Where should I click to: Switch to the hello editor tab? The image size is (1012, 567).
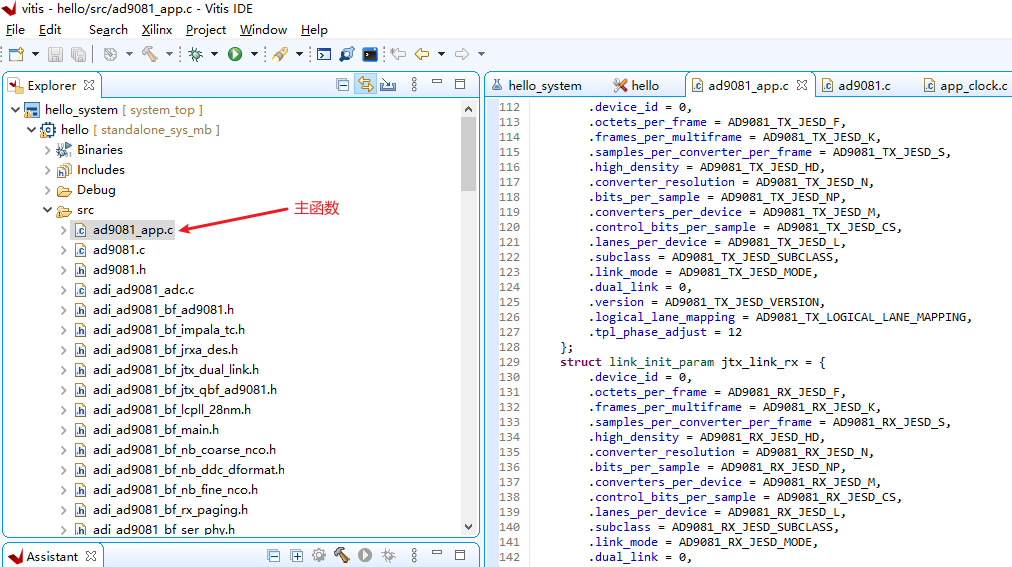tap(636, 85)
